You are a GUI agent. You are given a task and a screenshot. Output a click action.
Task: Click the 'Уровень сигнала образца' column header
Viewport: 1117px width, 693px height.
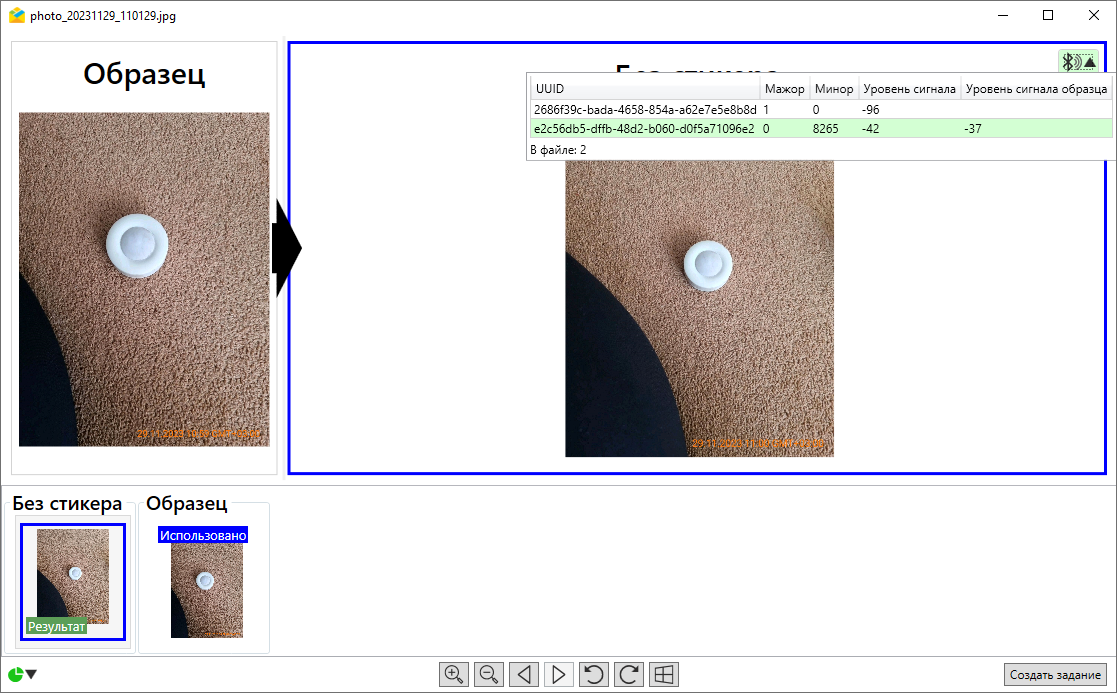[x=1035, y=89]
